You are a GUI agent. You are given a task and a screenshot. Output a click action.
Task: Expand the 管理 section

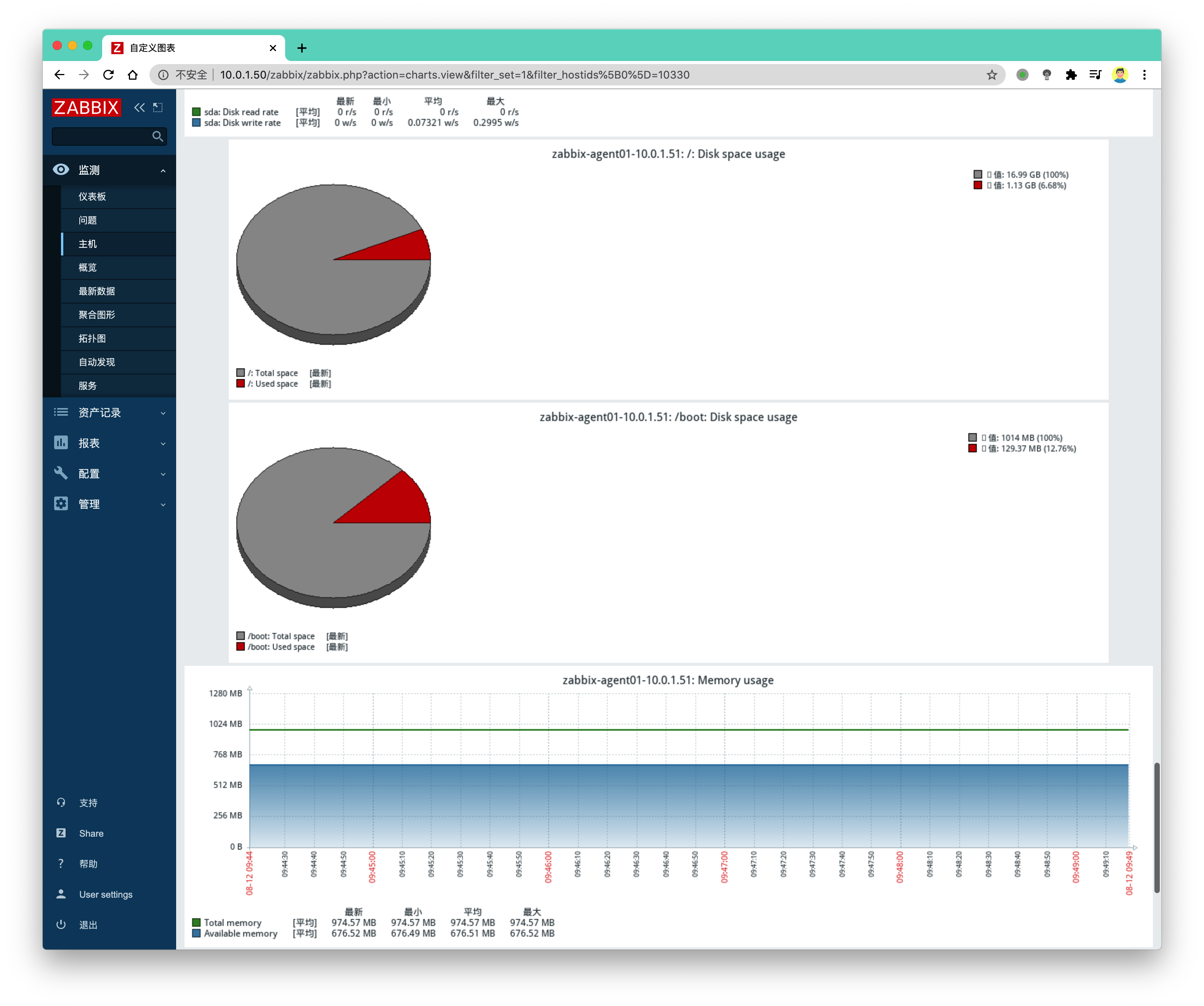coord(163,504)
